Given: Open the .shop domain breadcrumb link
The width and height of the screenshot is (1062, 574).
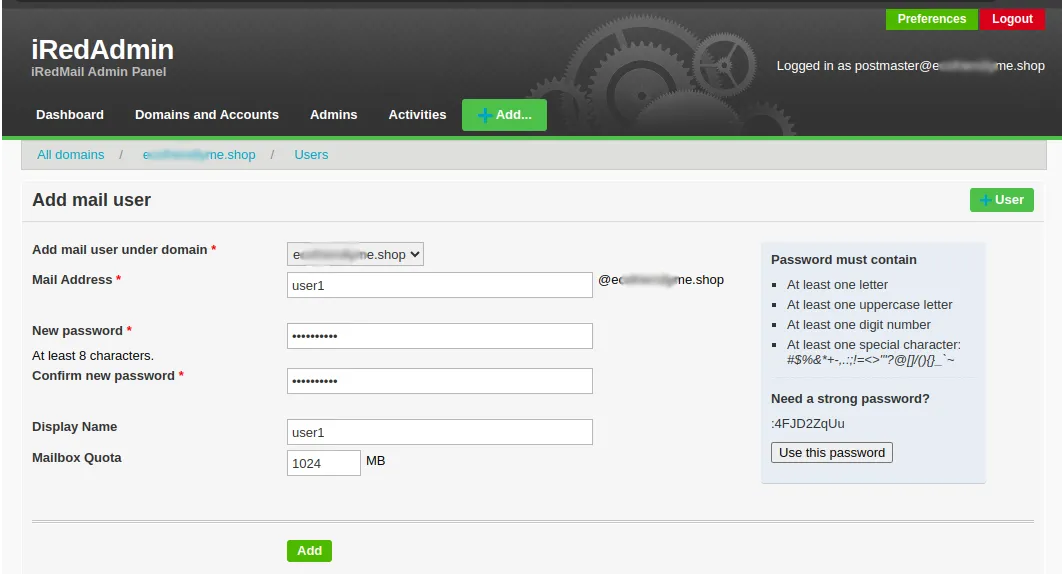Looking at the screenshot, I should point(199,155).
